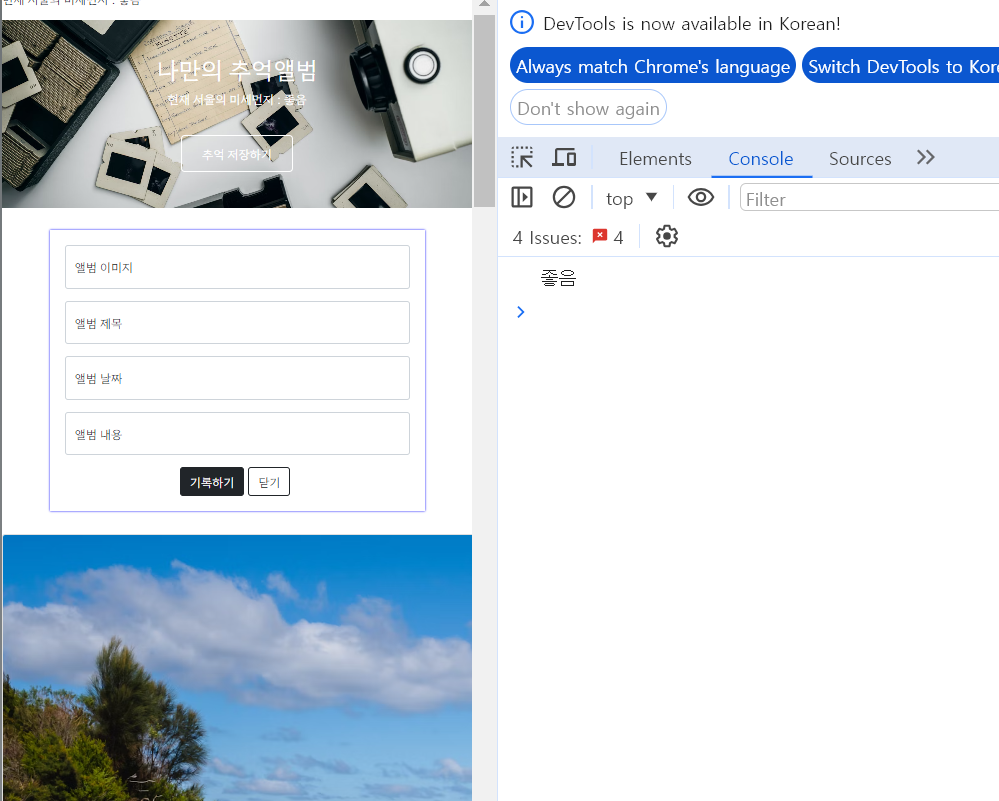
Task: Click the console Filter input field
Action: (869, 198)
